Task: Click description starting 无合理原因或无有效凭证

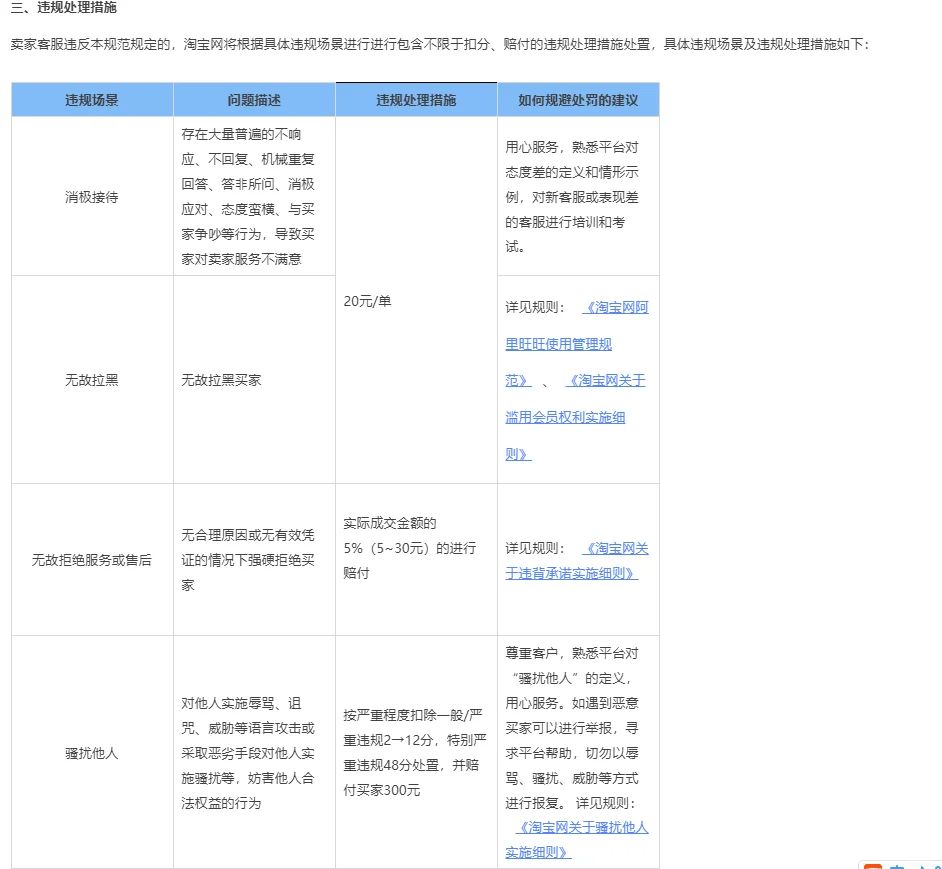Action: (x=248, y=560)
